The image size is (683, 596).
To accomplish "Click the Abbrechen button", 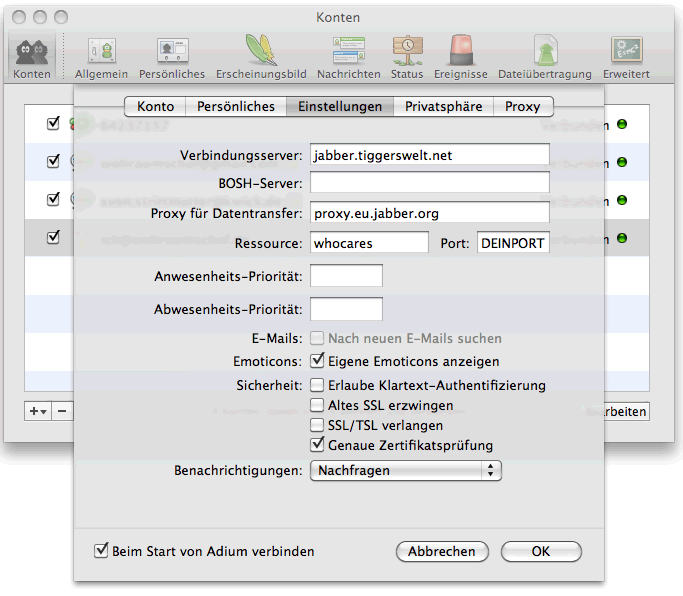I will click(x=442, y=552).
